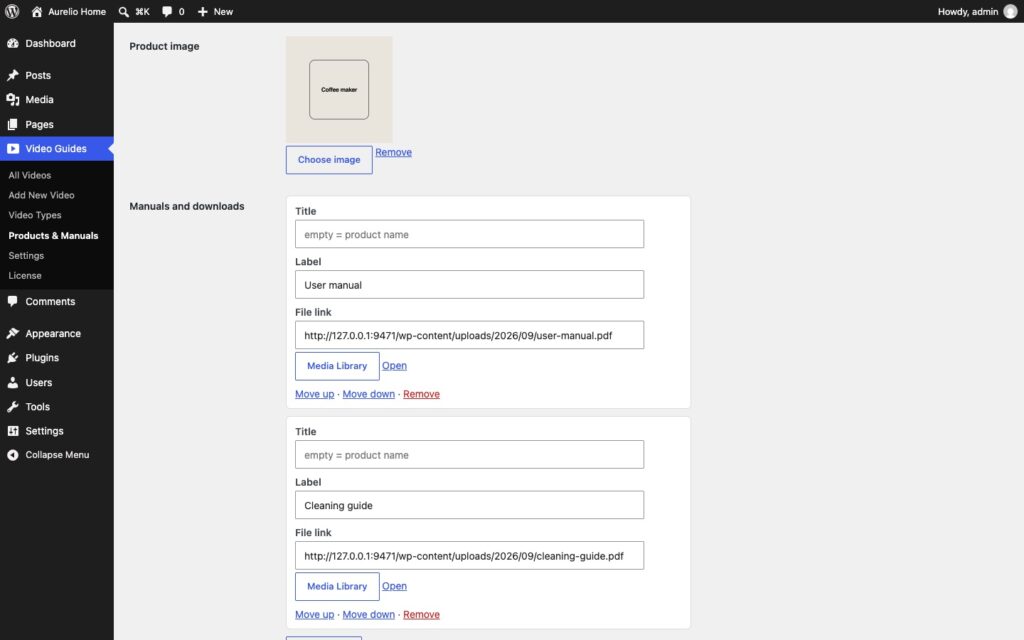Click the Plugins plug icon

coord(12,357)
